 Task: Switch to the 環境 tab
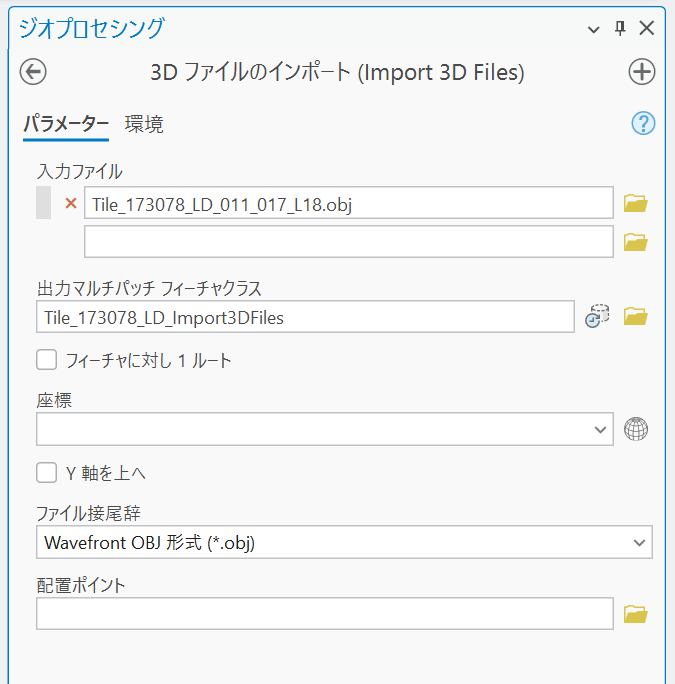tap(144, 124)
